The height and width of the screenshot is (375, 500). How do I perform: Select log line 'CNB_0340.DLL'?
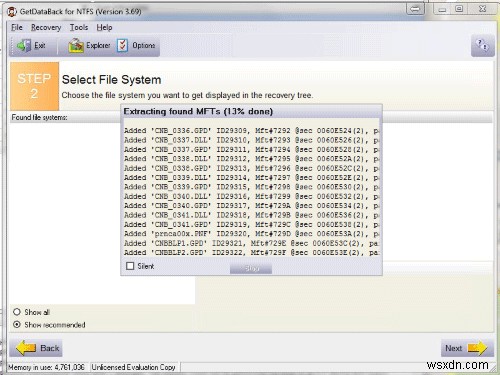point(251,196)
